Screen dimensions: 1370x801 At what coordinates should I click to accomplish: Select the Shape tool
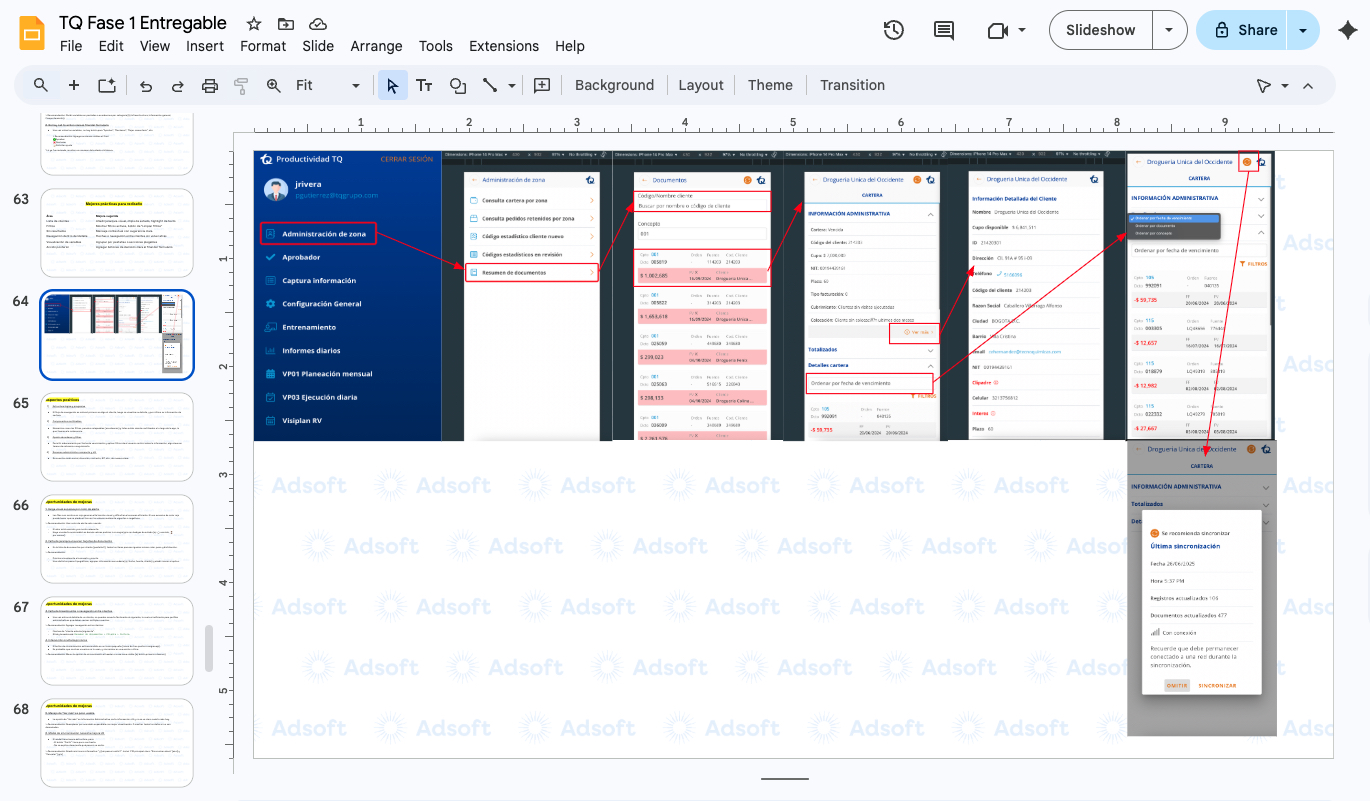(457, 85)
